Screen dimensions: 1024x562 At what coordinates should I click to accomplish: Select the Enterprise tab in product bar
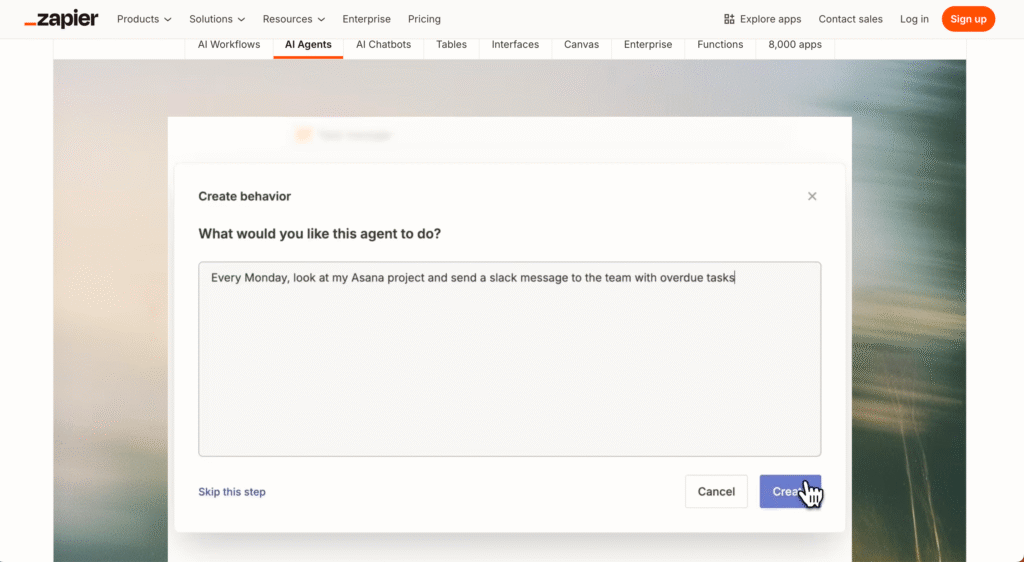(x=648, y=44)
